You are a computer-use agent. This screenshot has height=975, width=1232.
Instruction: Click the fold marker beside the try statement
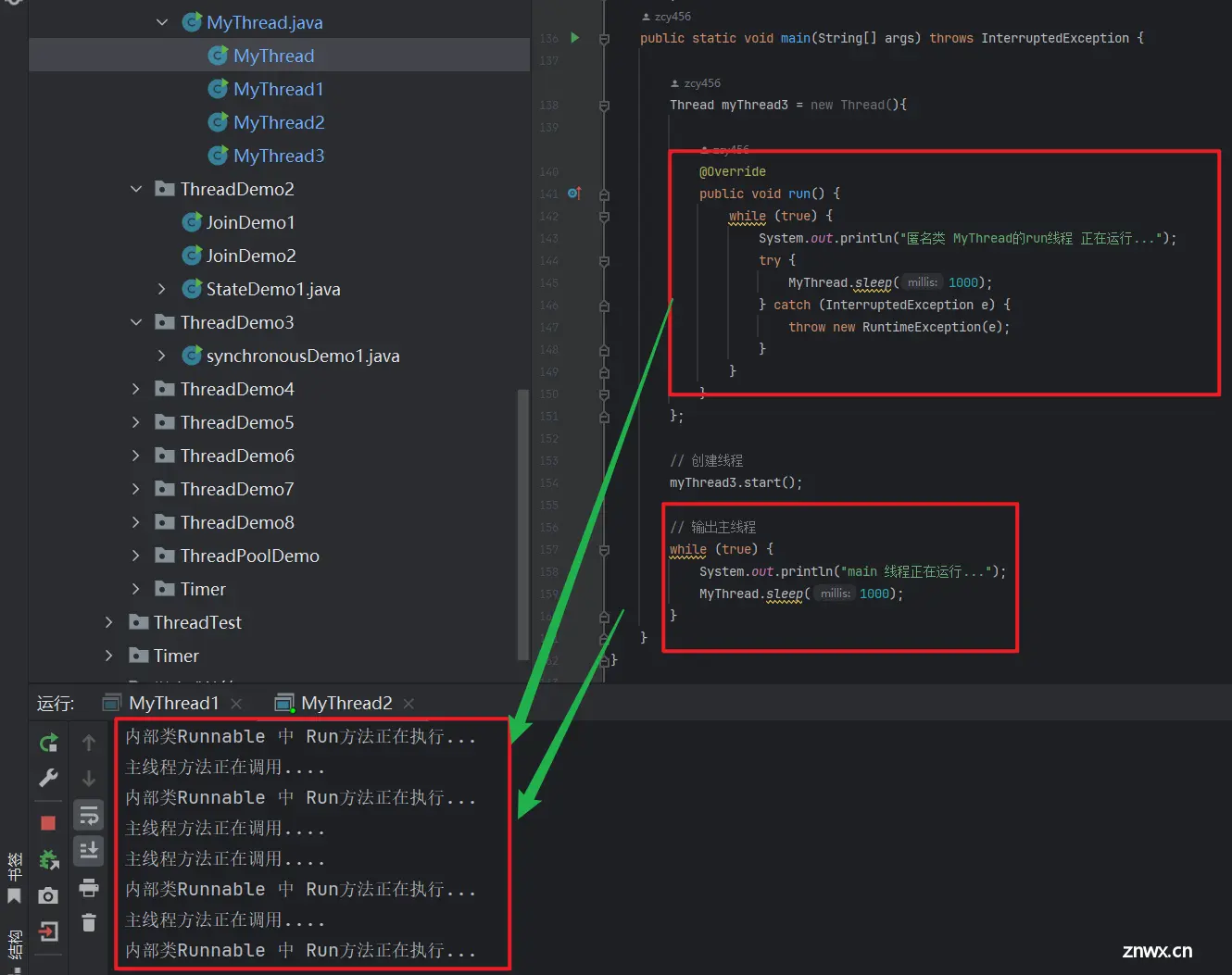pos(604,261)
